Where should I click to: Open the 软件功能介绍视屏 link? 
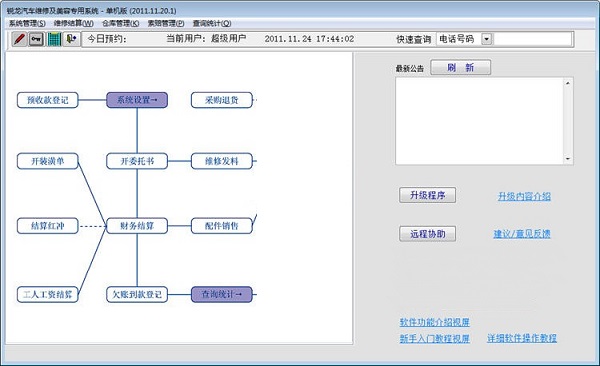click(434, 322)
